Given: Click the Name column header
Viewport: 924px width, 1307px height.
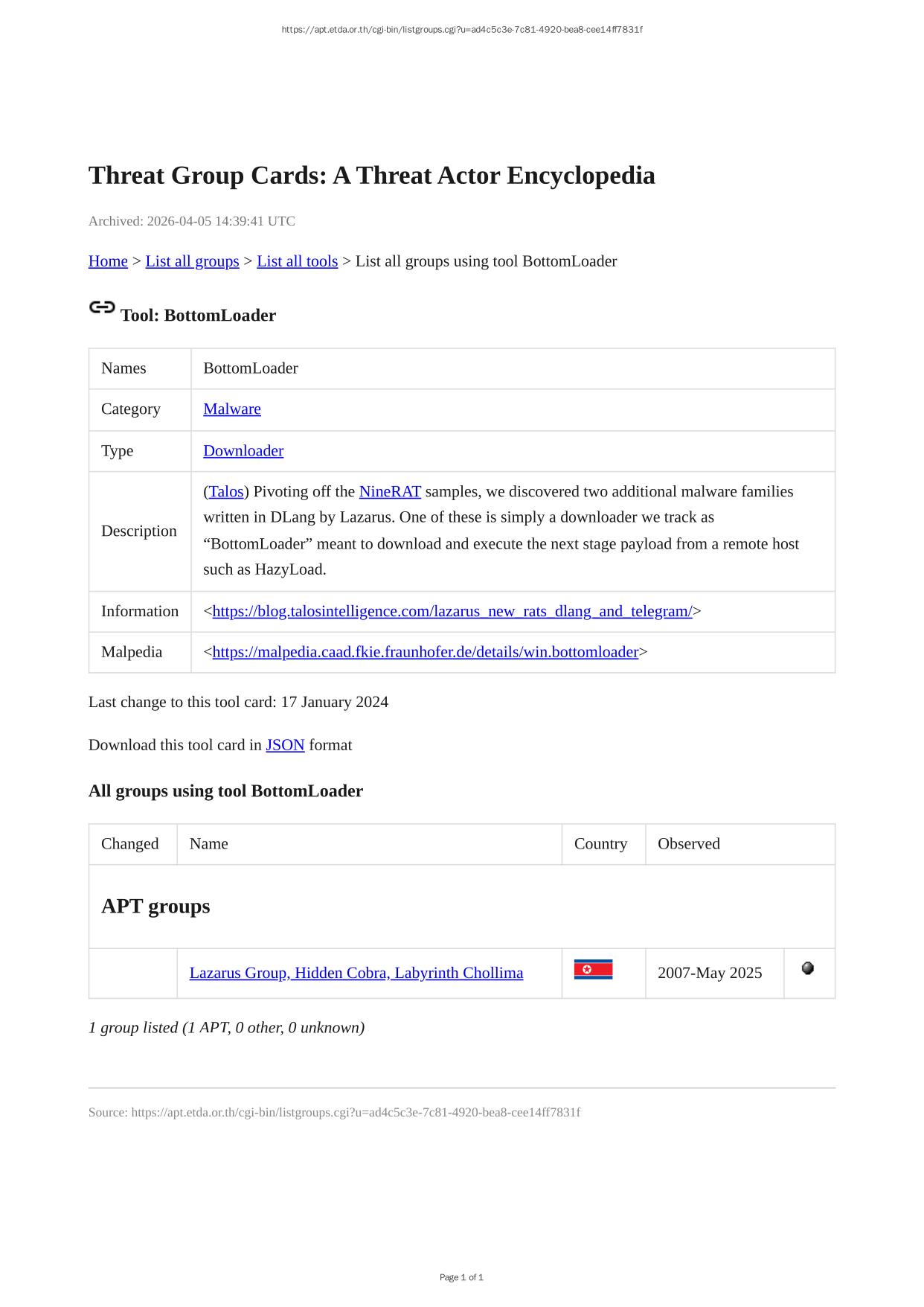Looking at the screenshot, I should tap(209, 844).
